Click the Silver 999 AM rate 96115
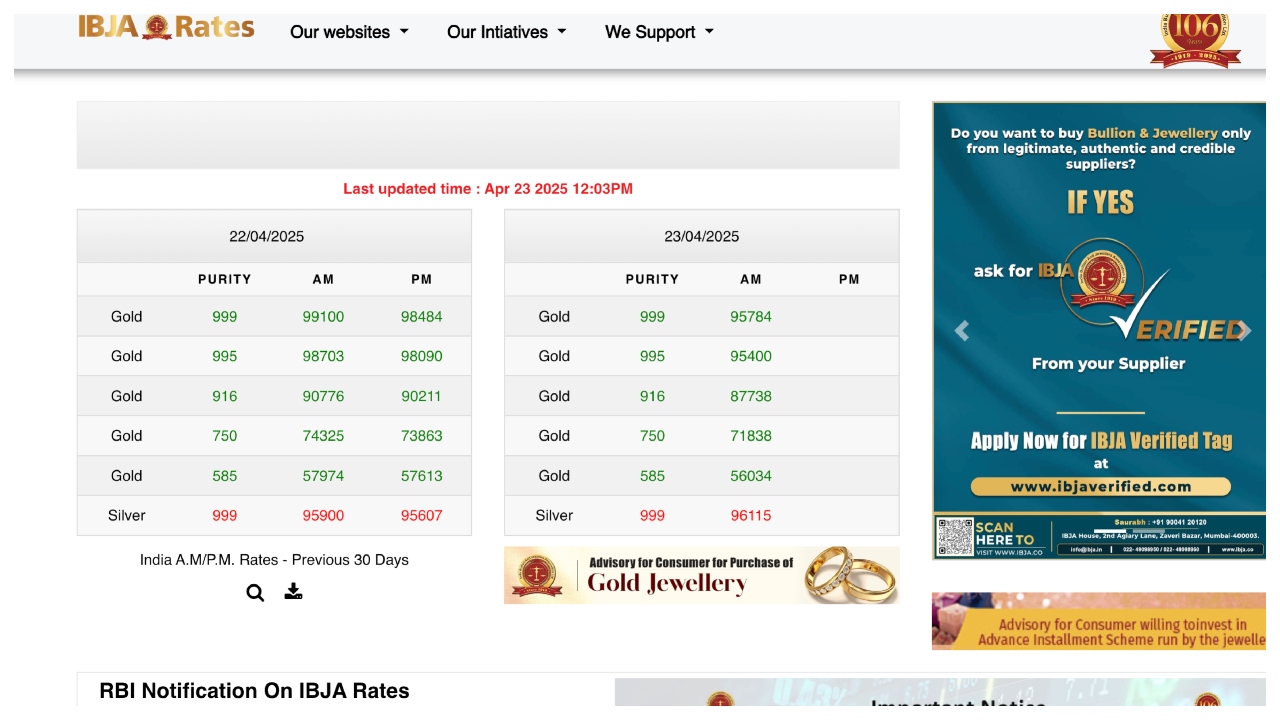Image resolution: width=1280 pixels, height=720 pixels. click(x=750, y=516)
